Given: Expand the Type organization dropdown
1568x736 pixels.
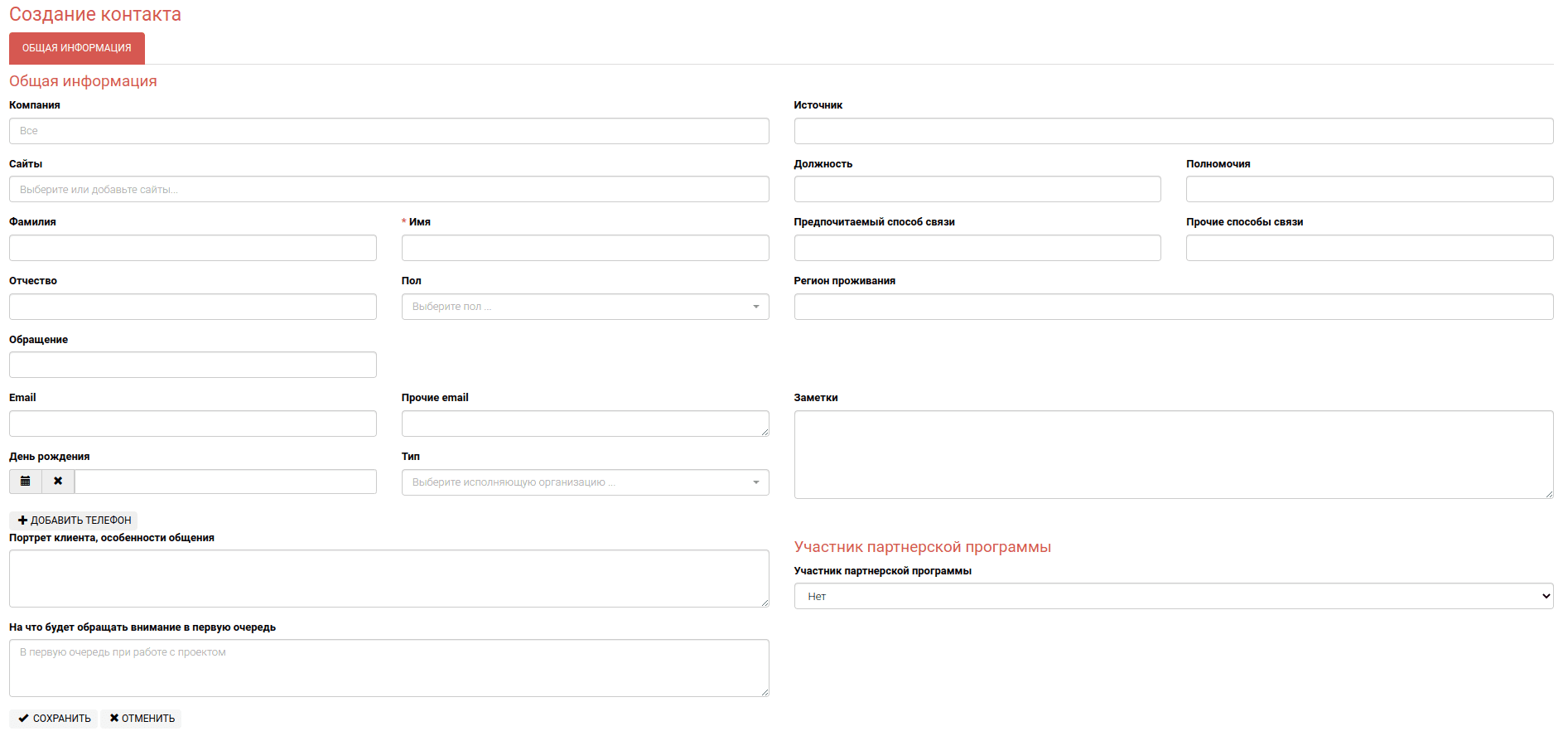Looking at the screenshot, I should 585,482.
